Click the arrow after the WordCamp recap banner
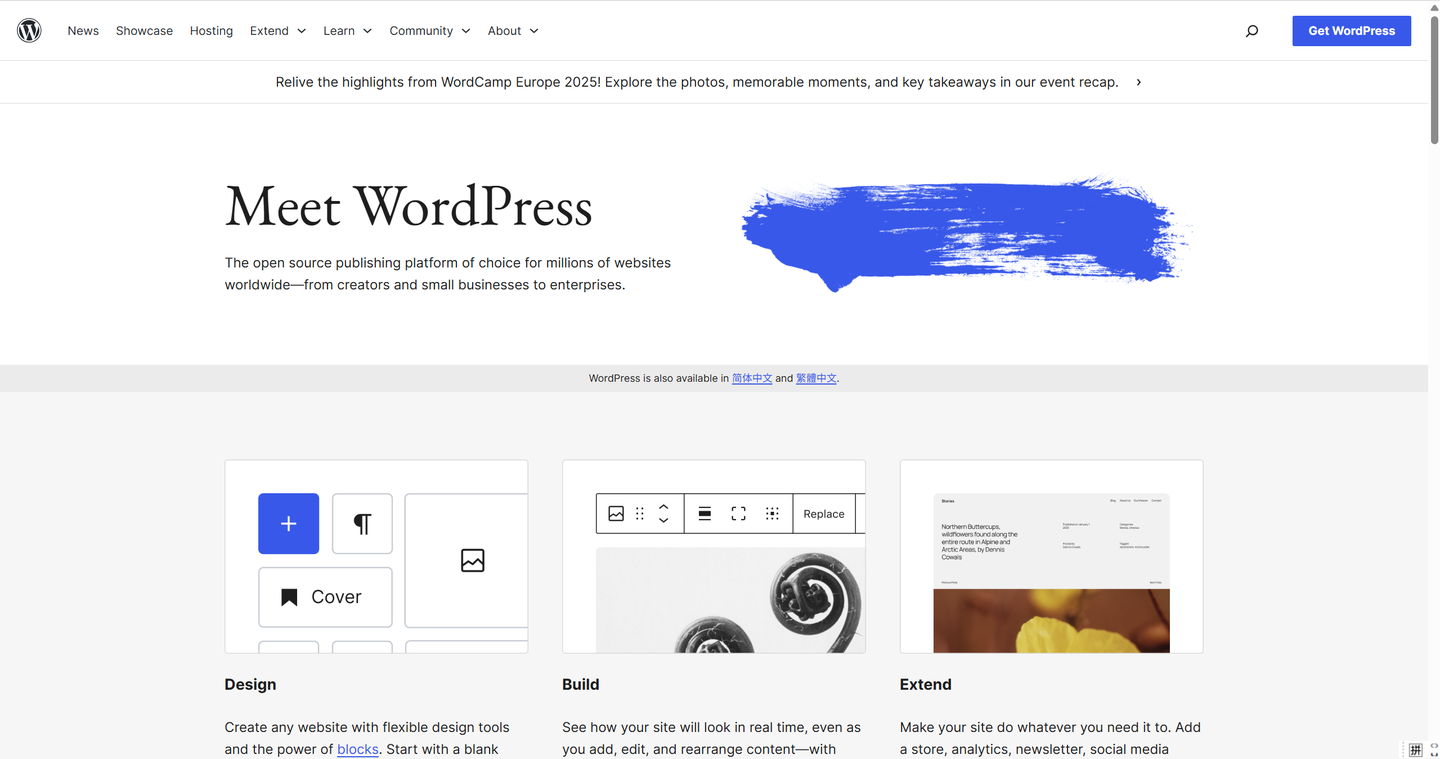1440x759 pixels. click(x=1138, y=82)
